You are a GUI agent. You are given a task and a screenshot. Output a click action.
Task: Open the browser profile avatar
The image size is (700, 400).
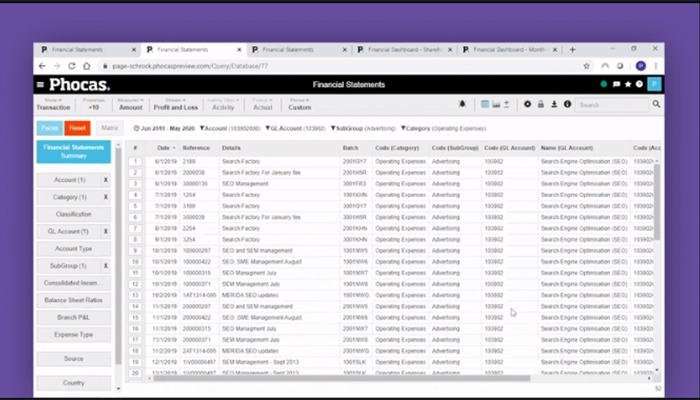(641, 66)
